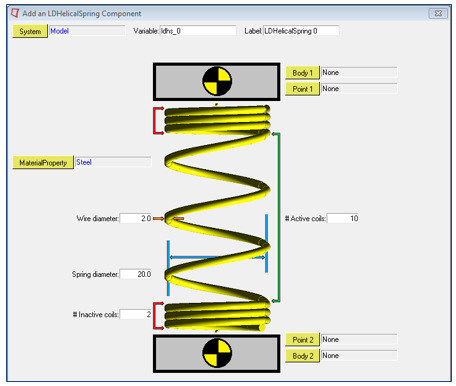456x386 pixels.
Task: Focus the Wire diameter field
Action: (x=136, y=218)
